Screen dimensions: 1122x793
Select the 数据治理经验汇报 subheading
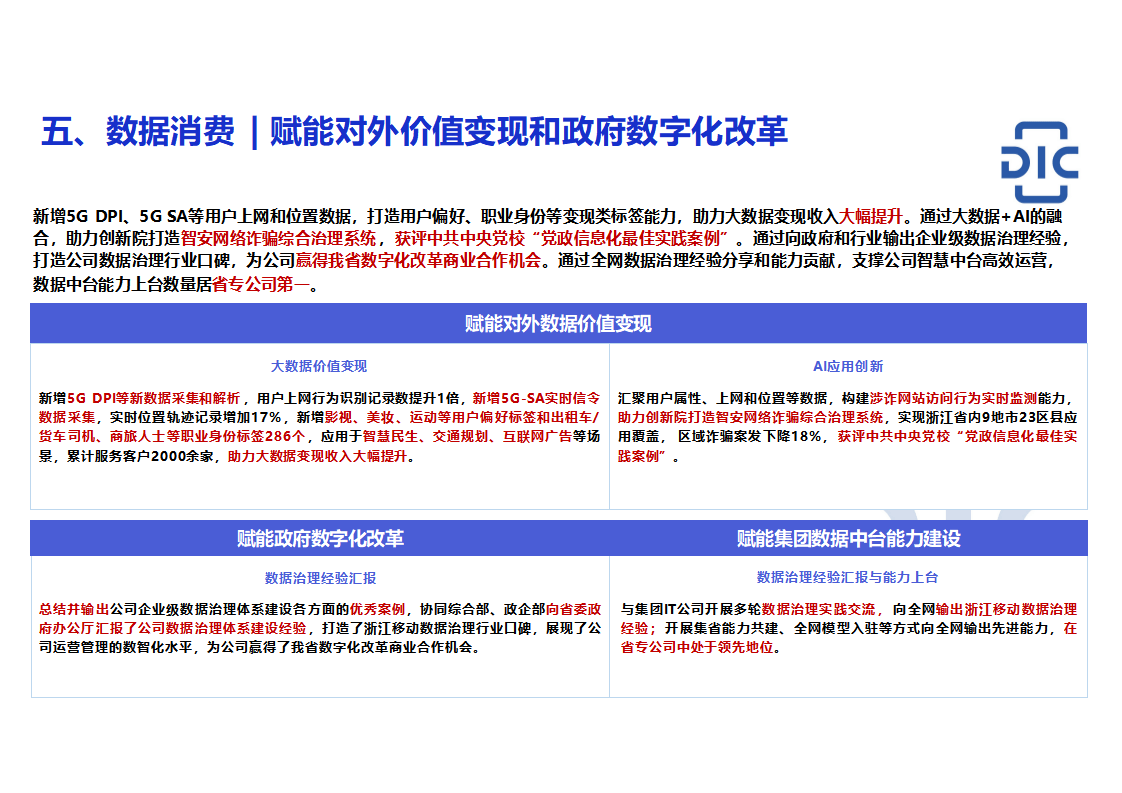tap(320, 578)
